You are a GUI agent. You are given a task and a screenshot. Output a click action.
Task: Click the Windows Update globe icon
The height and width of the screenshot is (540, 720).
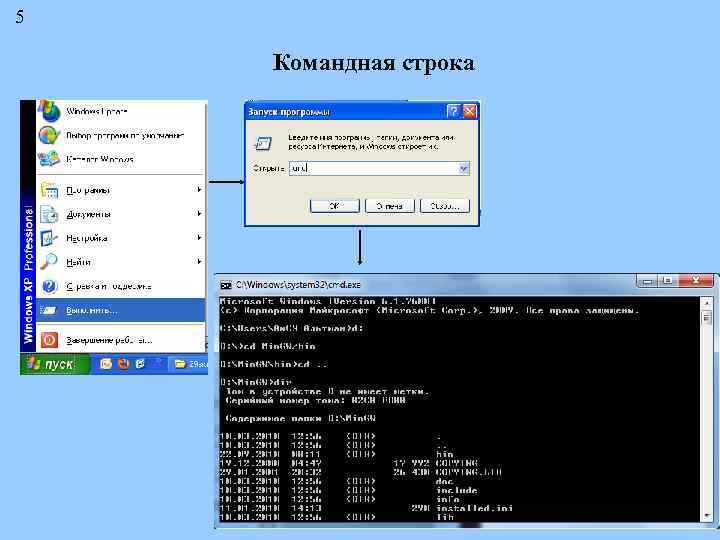point(49,111)
